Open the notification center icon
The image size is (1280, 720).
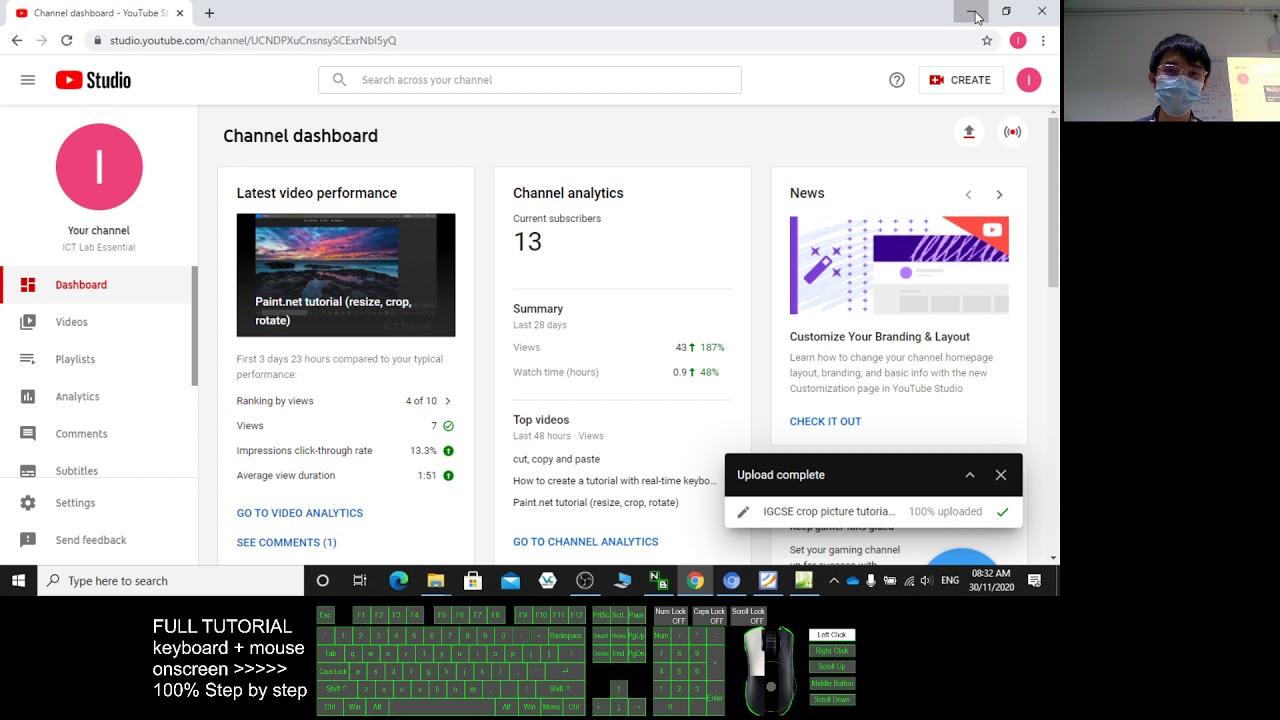1035,581
